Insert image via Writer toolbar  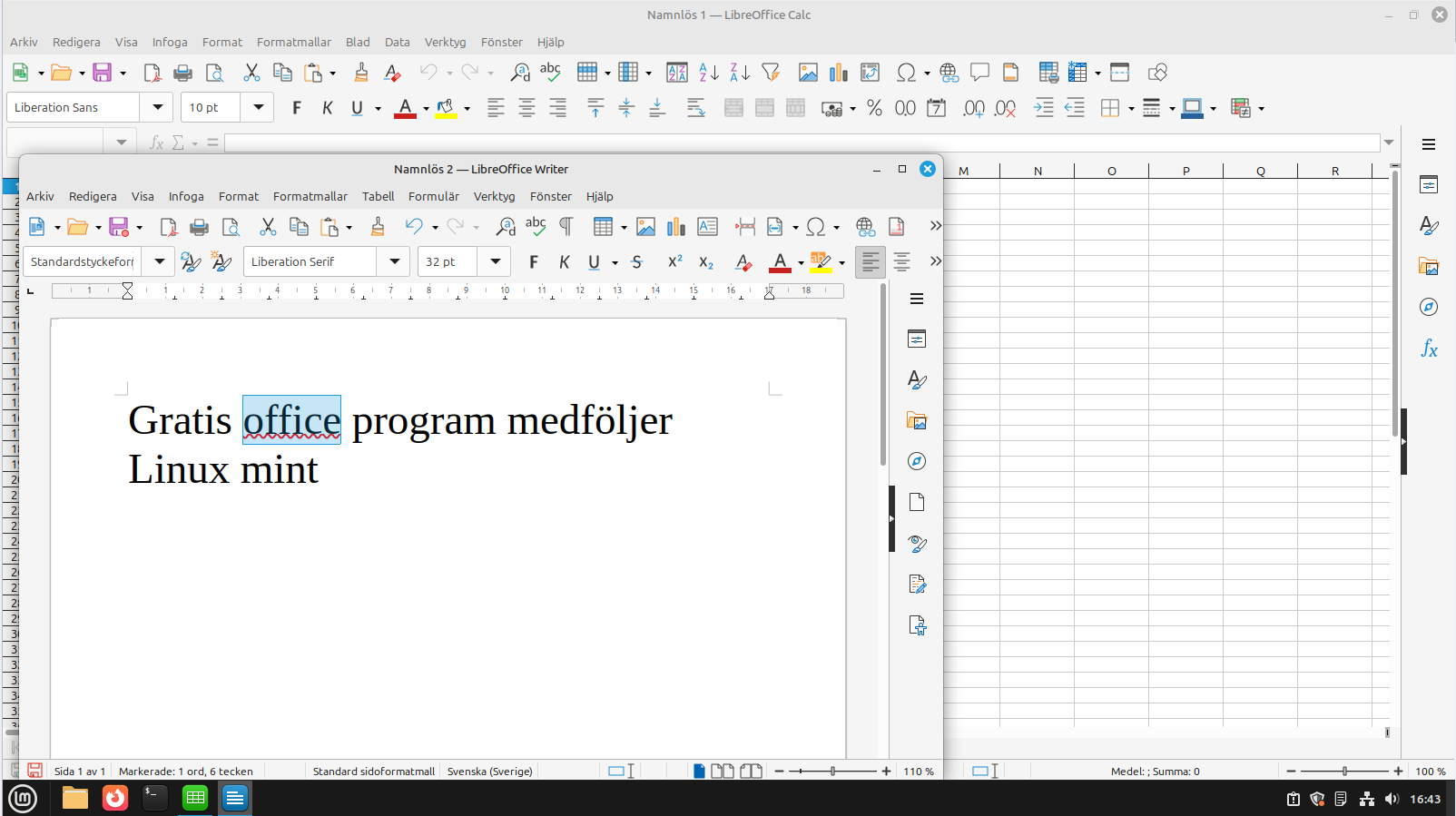645,227
